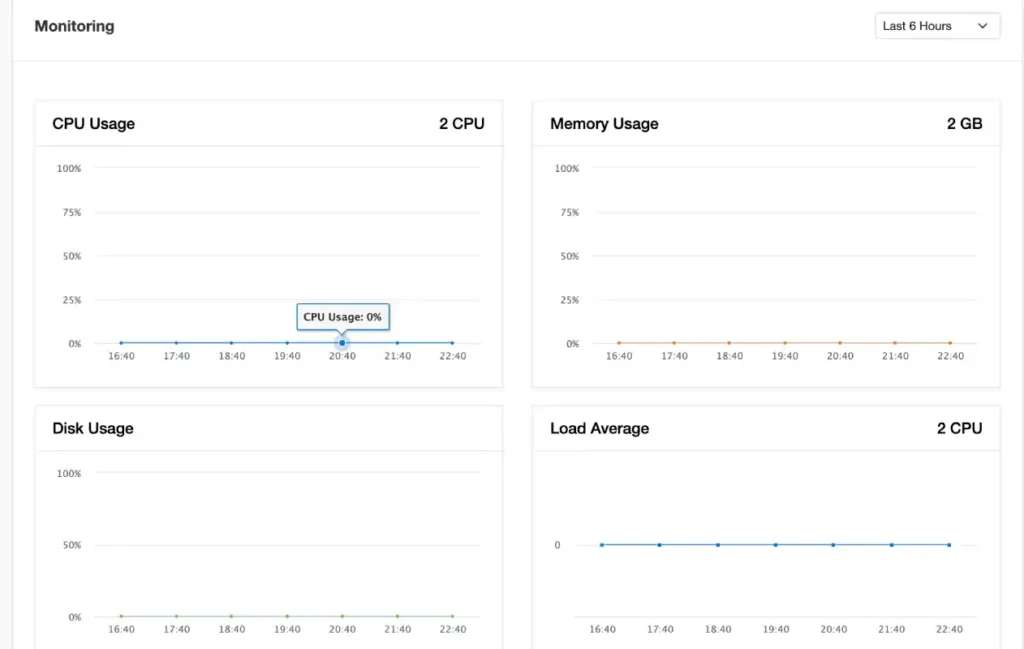
Task: Click the 50% axis label on Disk Usage chart
Action: (72, 545)
